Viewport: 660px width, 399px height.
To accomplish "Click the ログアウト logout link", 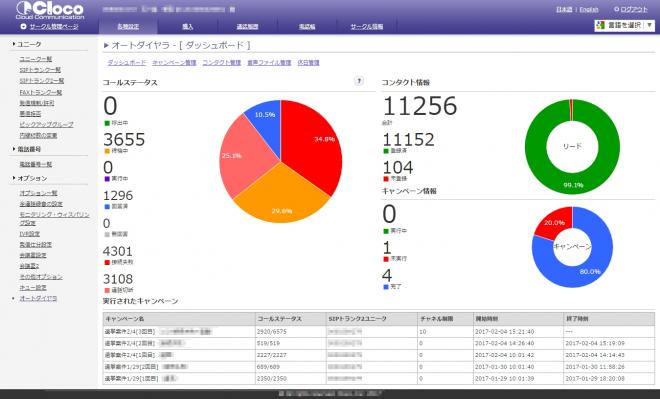I will click(x=634, y=9).
